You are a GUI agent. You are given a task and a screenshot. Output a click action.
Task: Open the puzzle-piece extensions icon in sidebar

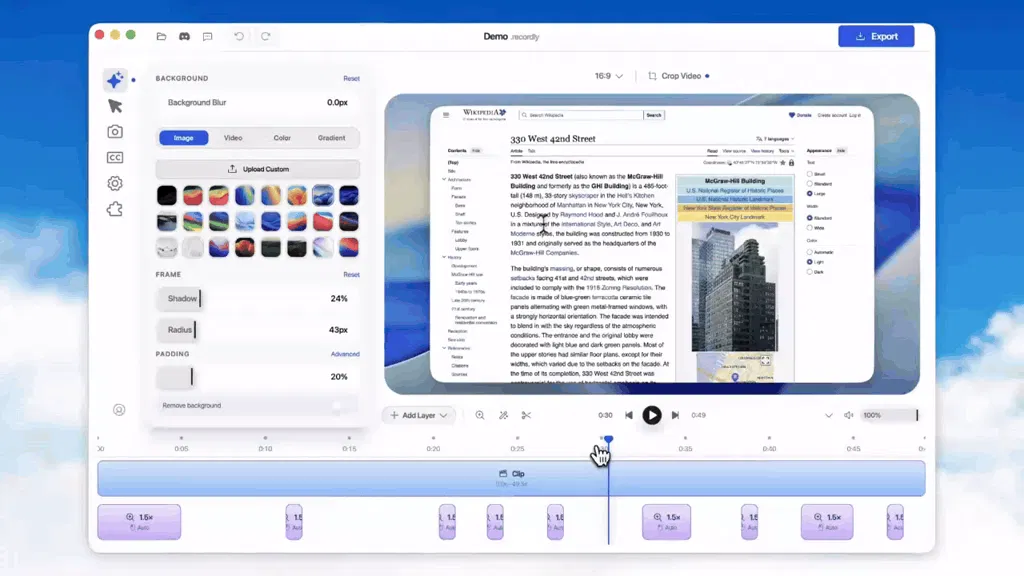tap(115, 209)
